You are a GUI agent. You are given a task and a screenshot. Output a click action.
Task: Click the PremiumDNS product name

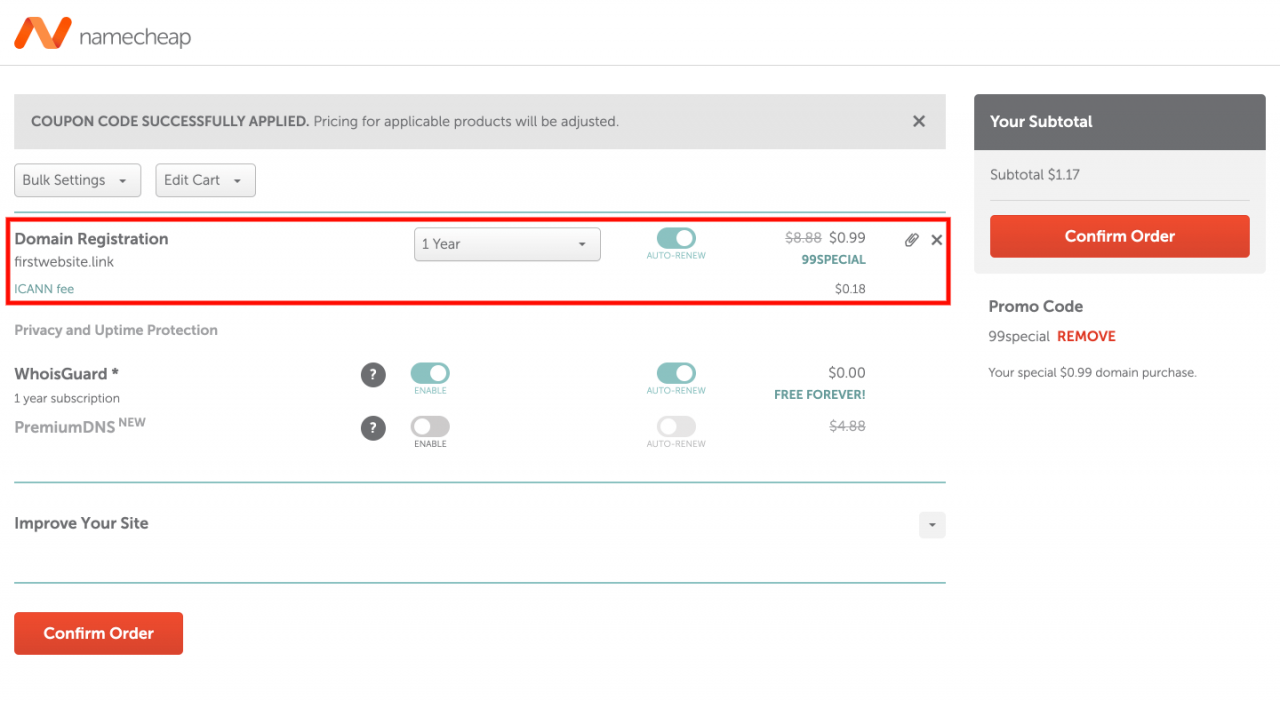click(63, 427)
